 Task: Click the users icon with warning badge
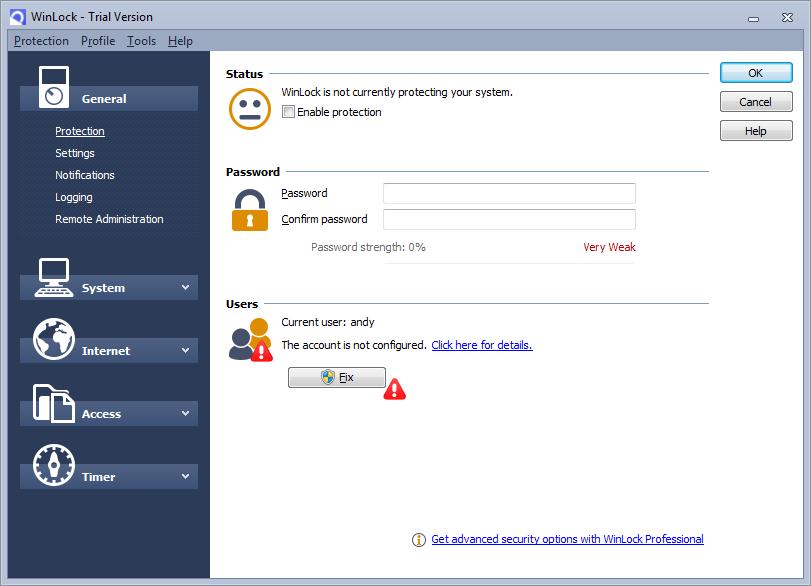(x=250, y=339)
